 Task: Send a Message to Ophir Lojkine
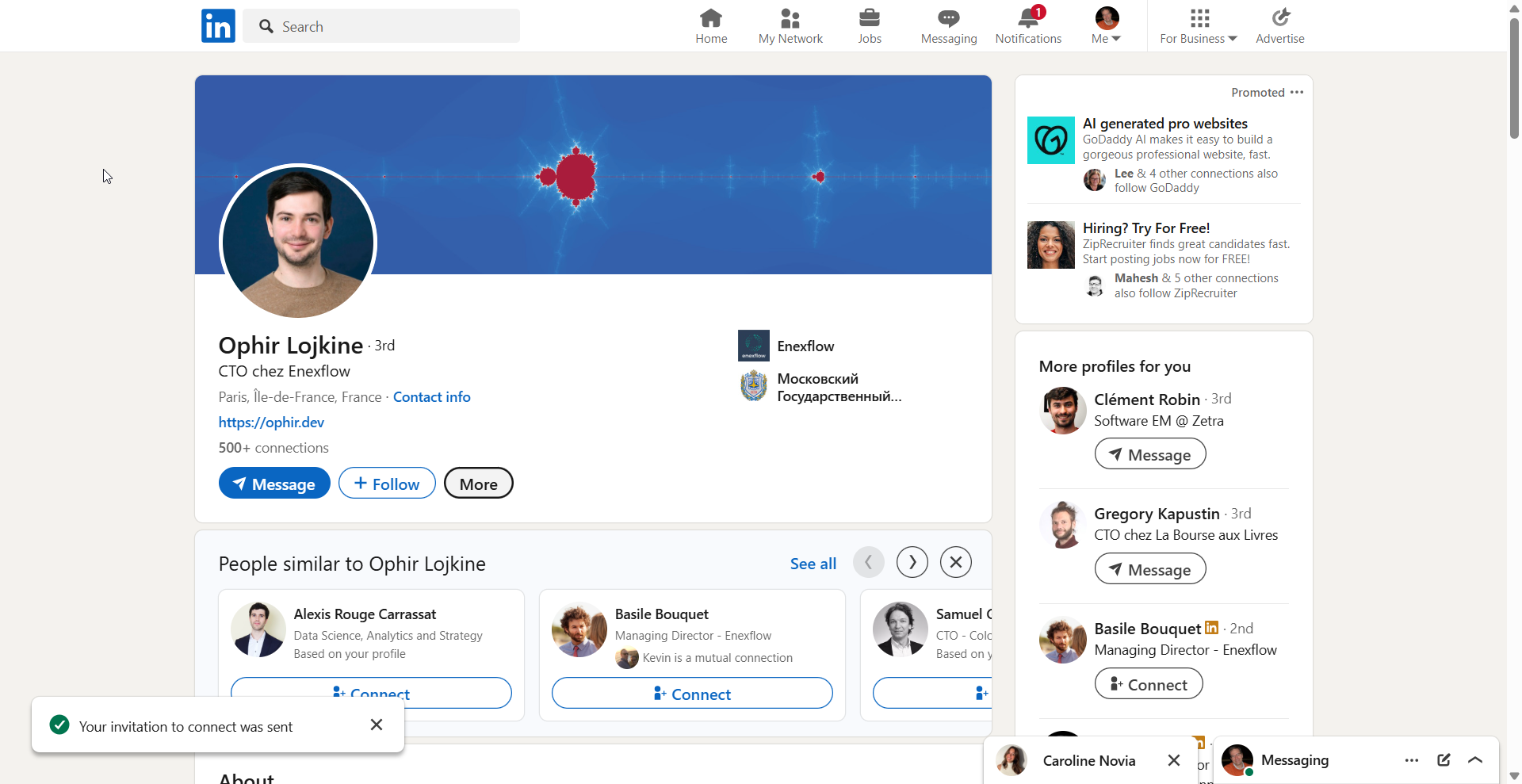tap(274, 484)
